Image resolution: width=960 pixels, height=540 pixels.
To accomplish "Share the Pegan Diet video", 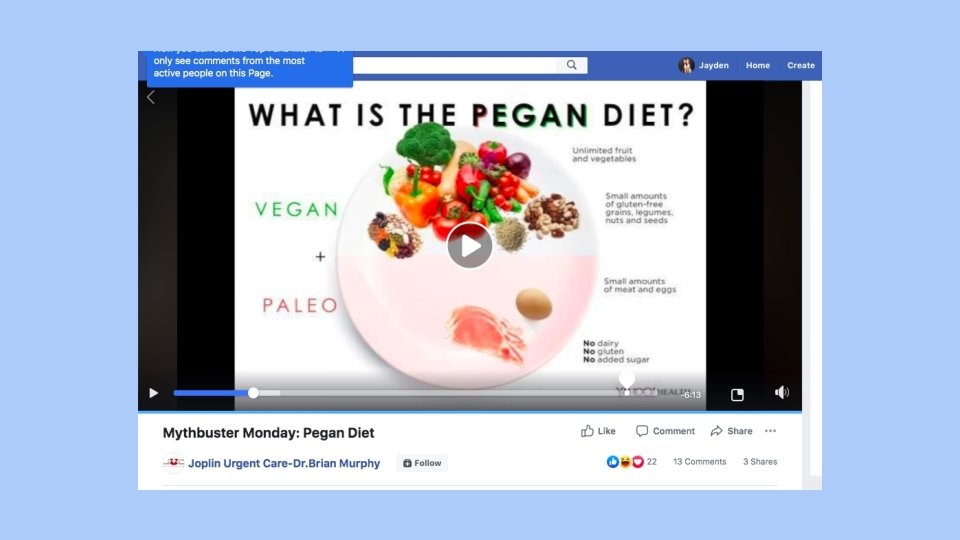I will pos(732,431).
